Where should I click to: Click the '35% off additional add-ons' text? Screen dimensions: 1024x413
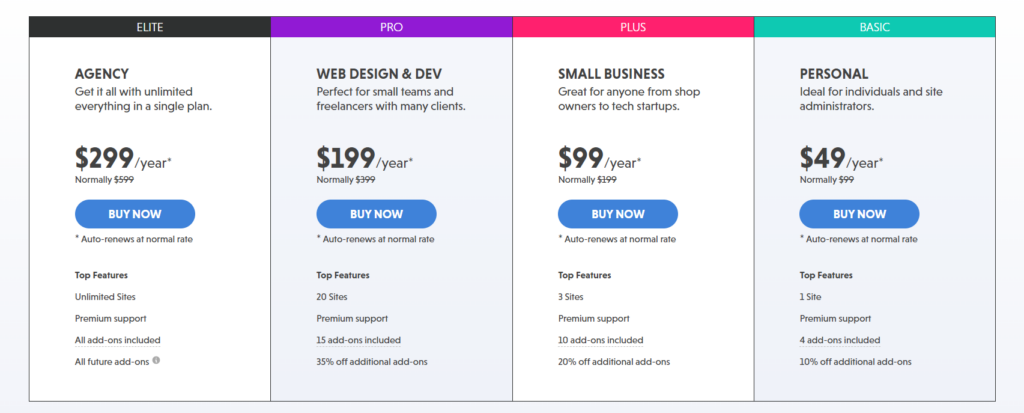pos(372,361)
